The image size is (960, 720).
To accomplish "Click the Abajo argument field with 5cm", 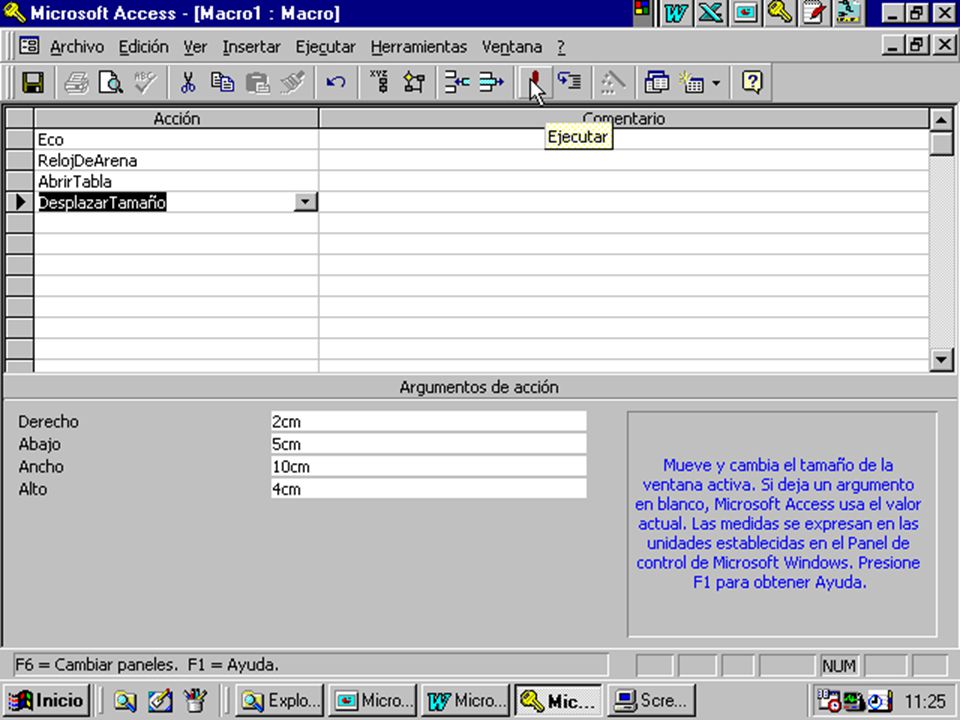I will pyautogui.click(x=429, y=444).
